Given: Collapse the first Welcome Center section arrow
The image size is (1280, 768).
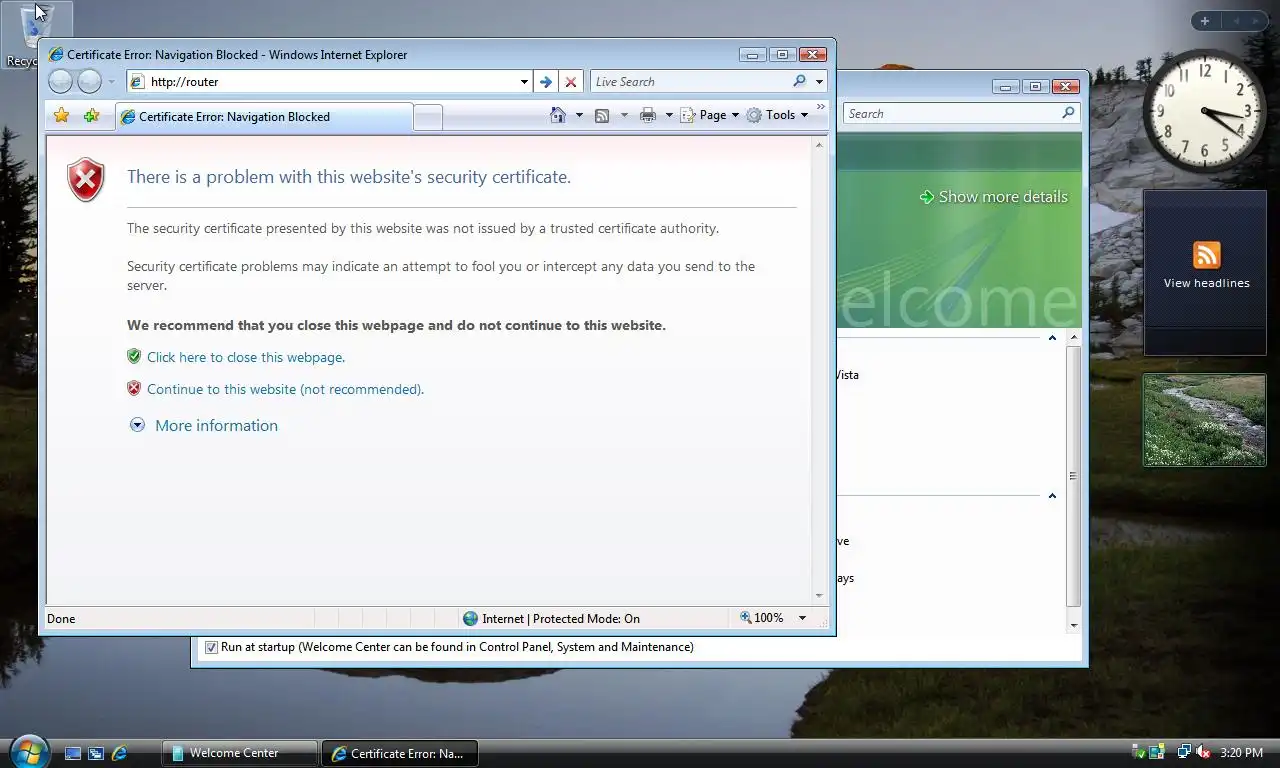Looking at the screenshot, I should tap(1052, 338).
